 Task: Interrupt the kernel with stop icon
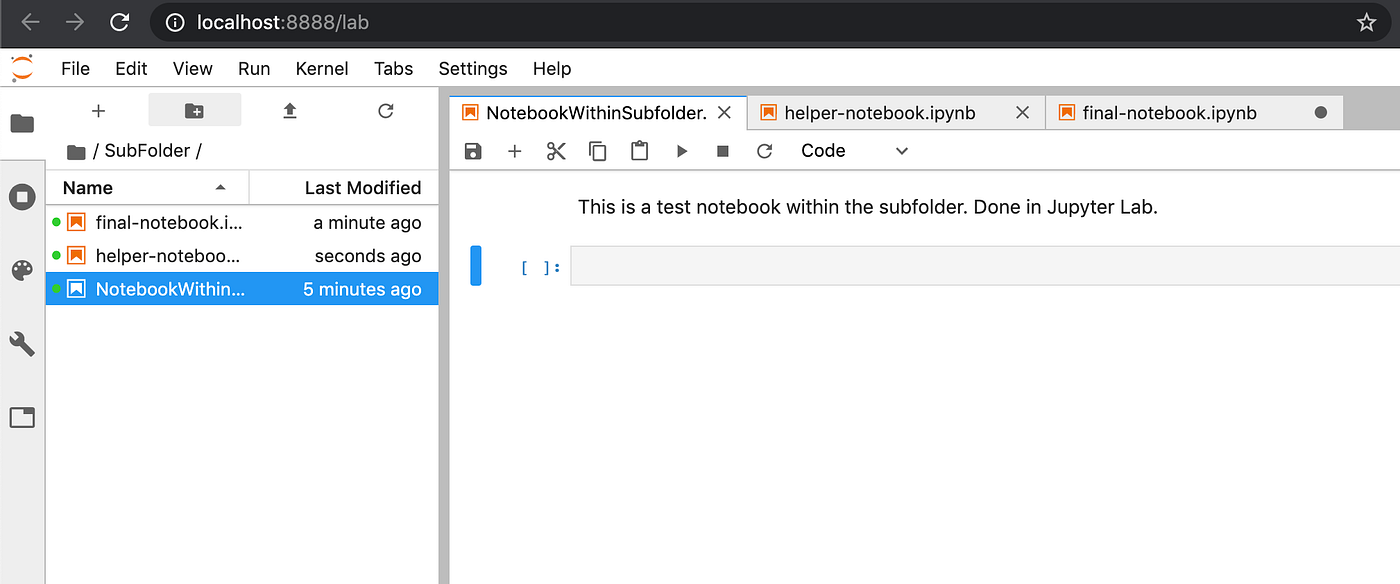pos(722,150)
